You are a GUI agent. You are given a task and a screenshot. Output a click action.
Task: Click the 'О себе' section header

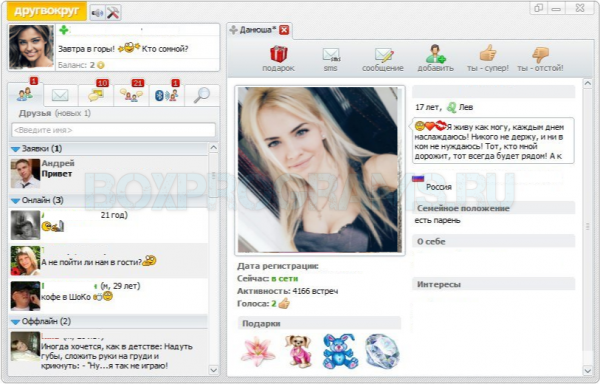pyautogui.click(x=493, y=242)
